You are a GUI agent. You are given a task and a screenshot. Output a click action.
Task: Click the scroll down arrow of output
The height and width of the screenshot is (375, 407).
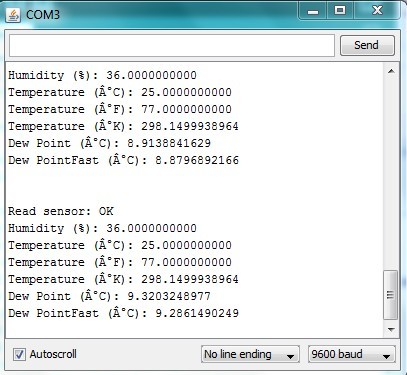[x=391, y=329]
